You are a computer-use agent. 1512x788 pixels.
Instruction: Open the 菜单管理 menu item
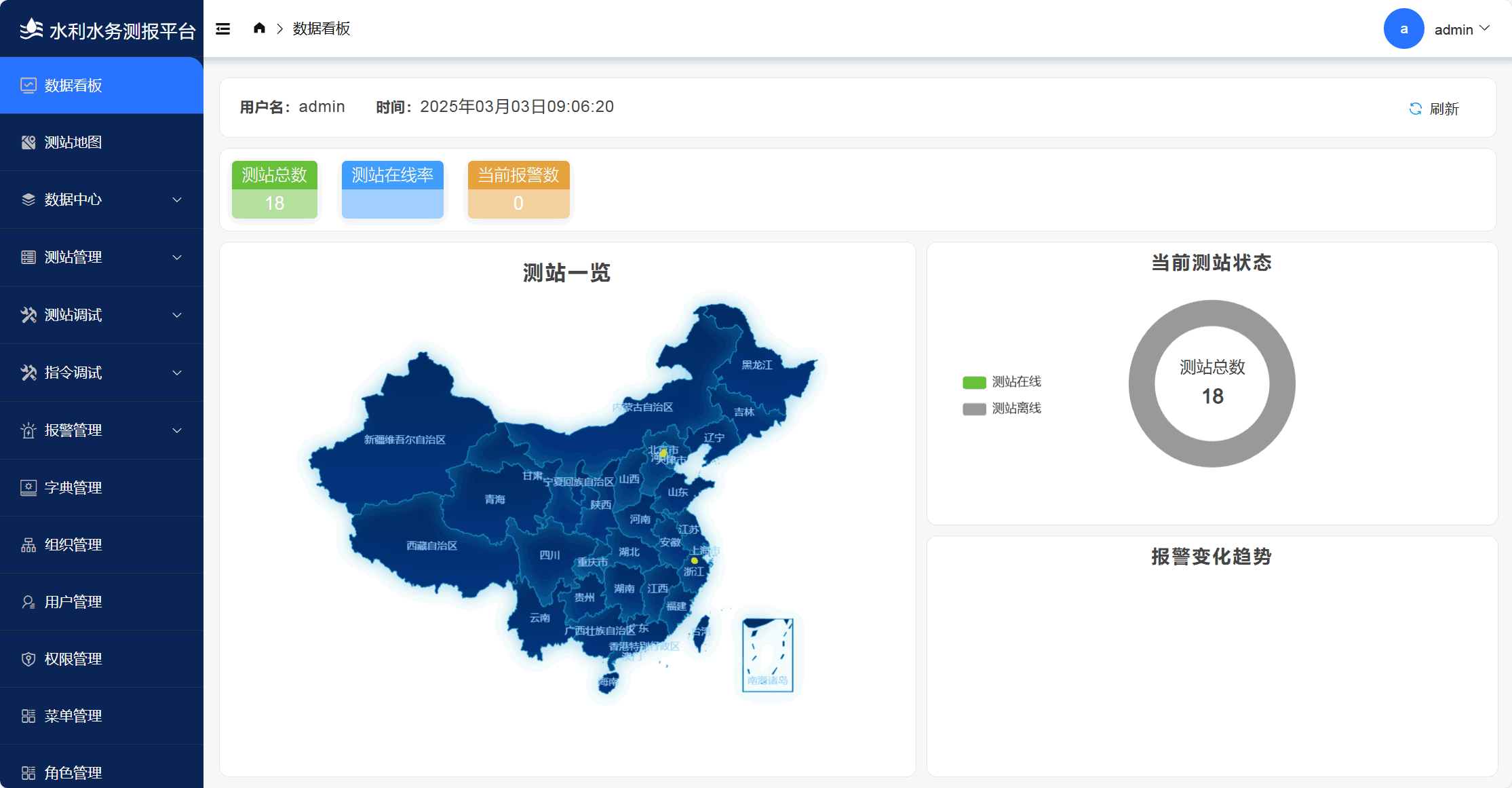(73, 716)
